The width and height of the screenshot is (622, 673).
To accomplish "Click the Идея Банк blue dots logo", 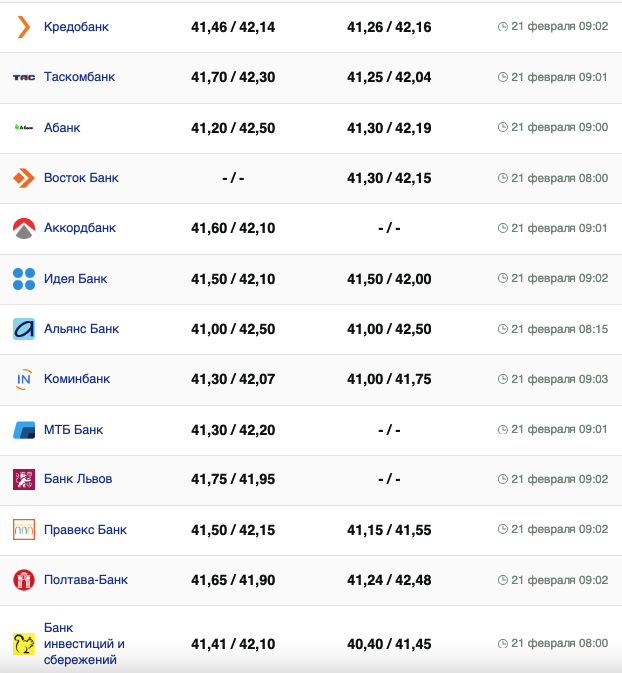I will [x=24, y=279].
